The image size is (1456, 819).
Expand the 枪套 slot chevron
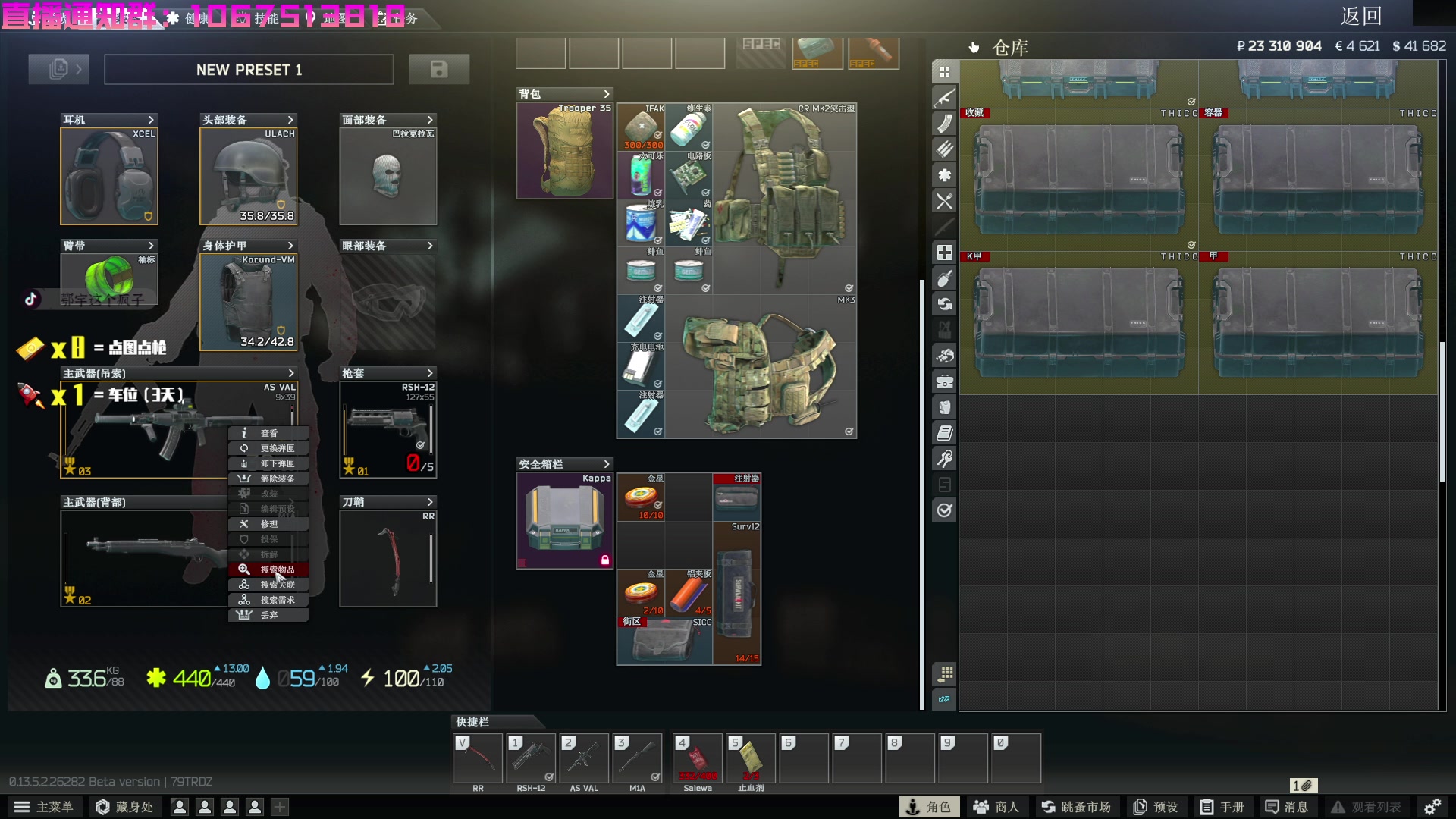(430, 373)
